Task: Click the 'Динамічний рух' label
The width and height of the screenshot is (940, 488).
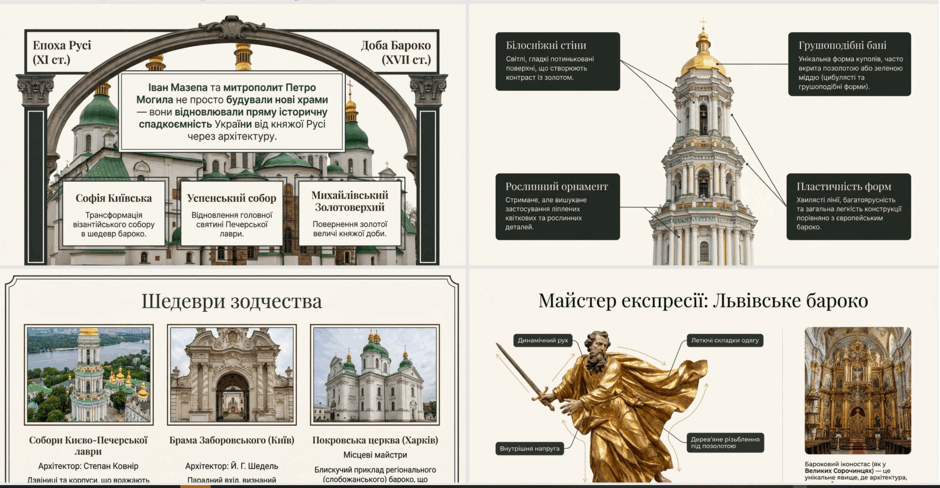Action: coord(542,341)
